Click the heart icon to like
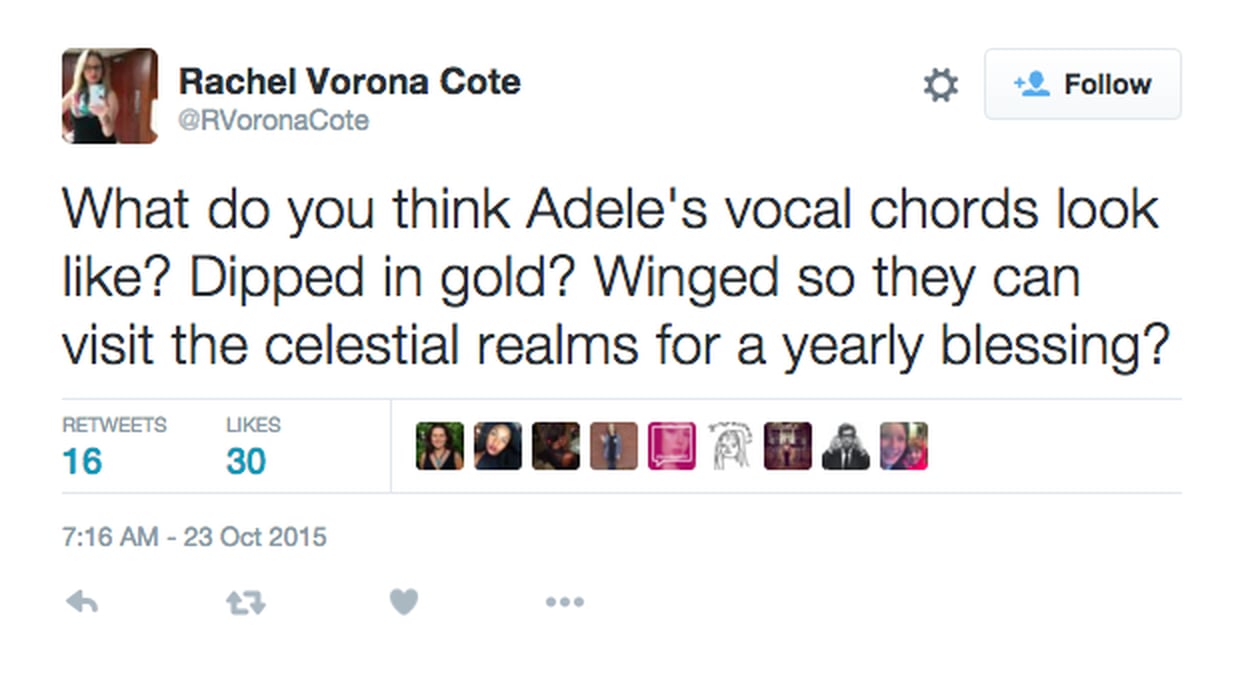Screen dimensions: 1252x676 404,601
